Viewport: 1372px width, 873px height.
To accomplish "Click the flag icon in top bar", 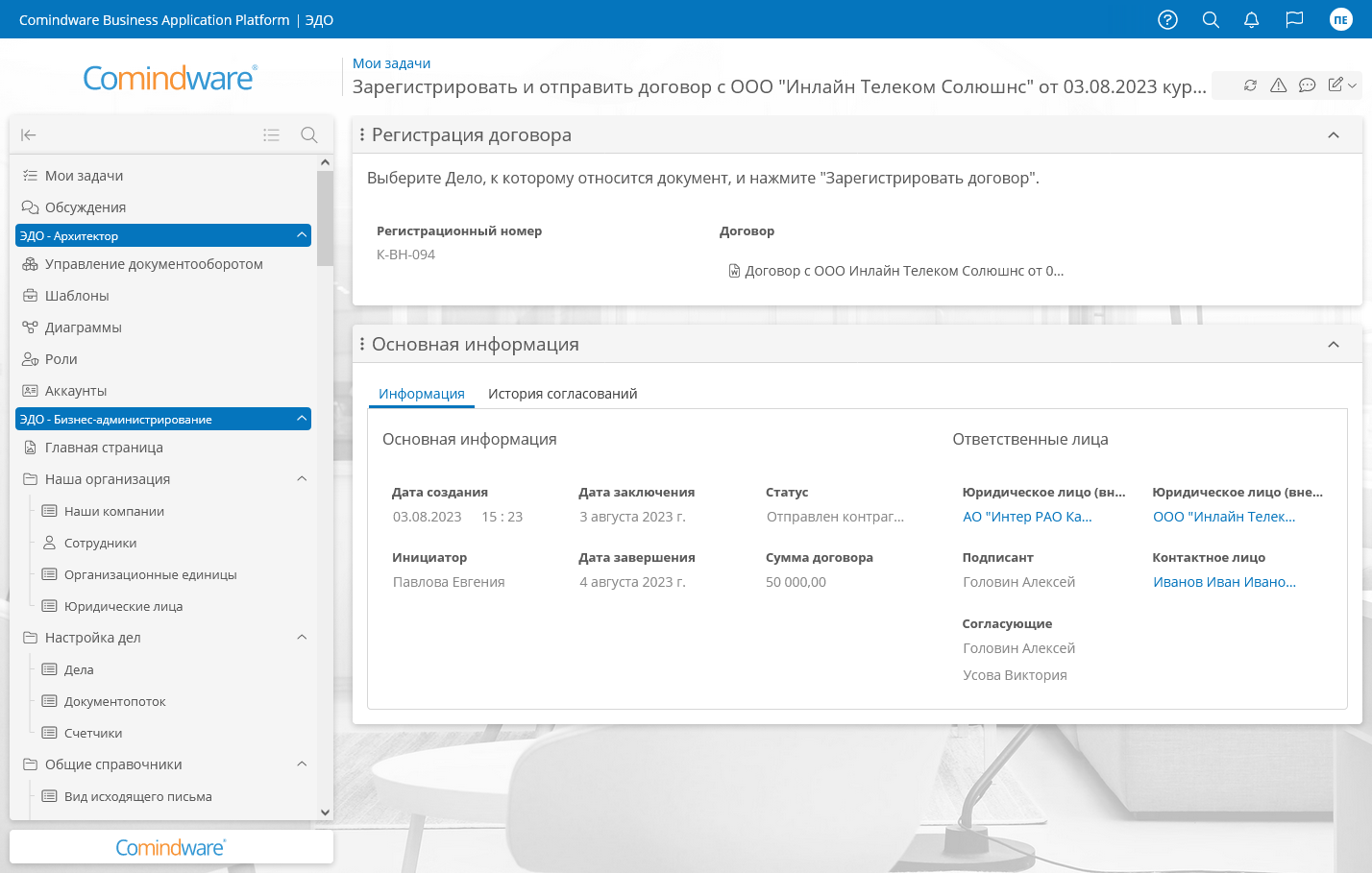I will click(x=1294, y=19).
